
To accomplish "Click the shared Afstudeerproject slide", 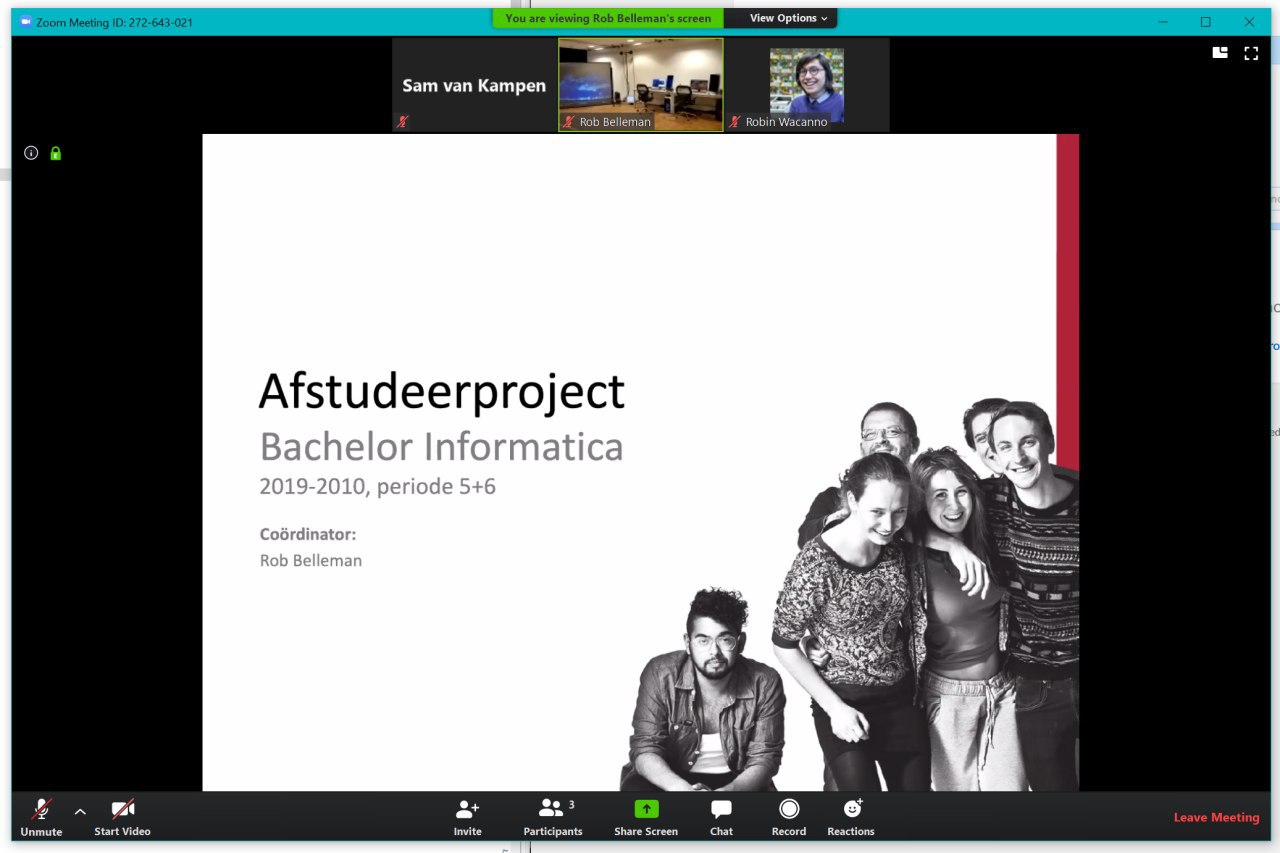I will (640, 462).
